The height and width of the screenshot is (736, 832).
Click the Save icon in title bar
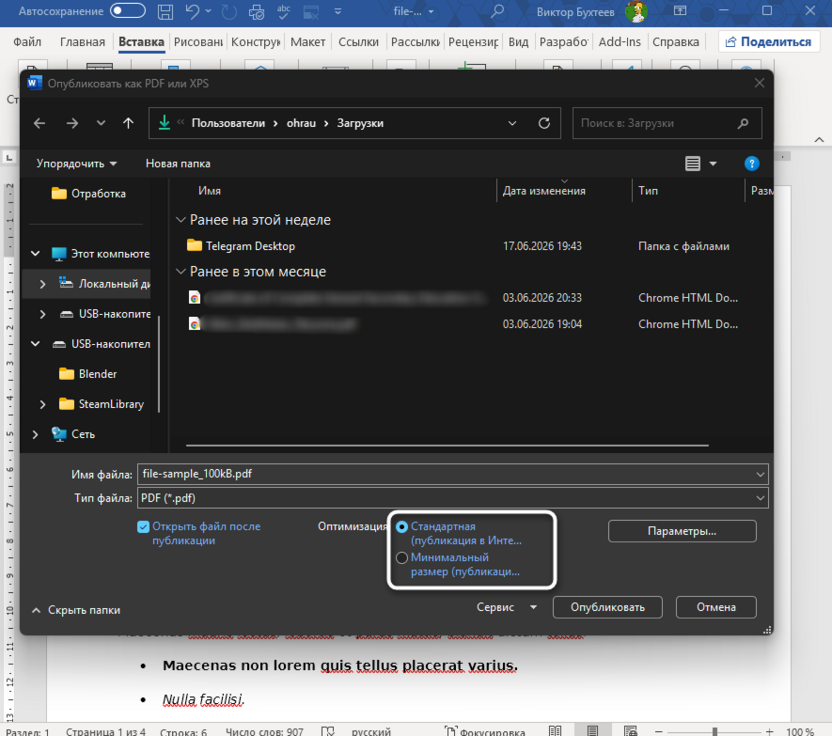point(166,12)
